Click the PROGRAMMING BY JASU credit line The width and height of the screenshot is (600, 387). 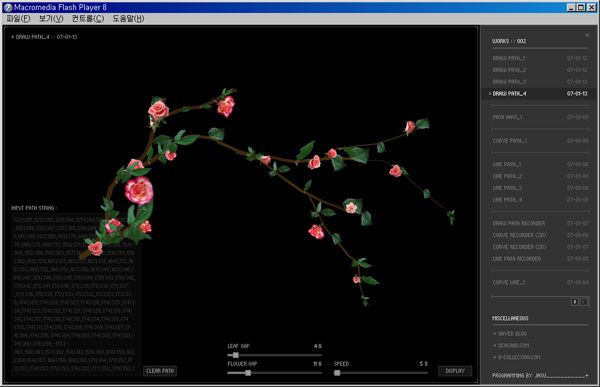(540, 376)
